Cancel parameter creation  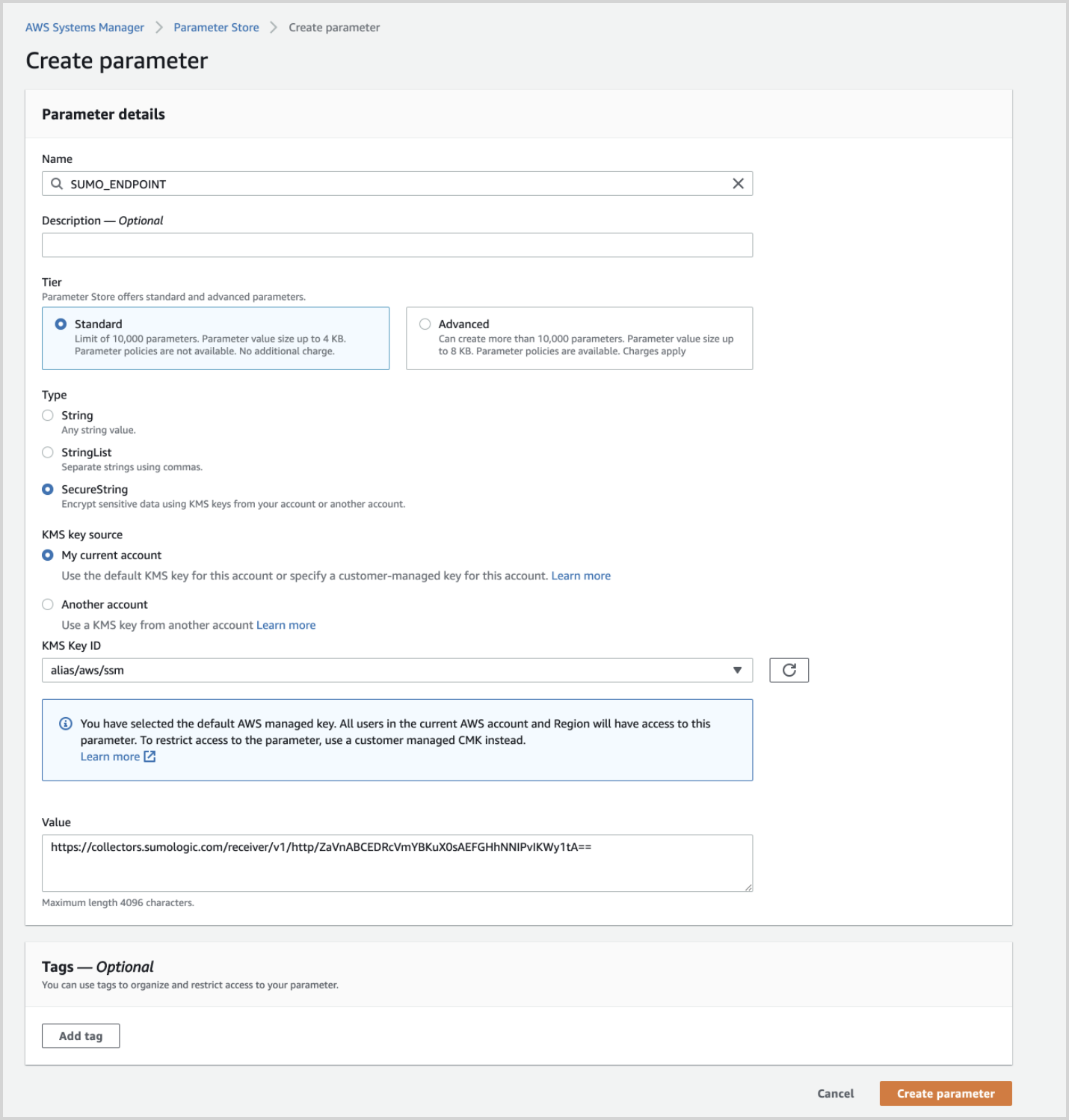tap(835, 1093)
